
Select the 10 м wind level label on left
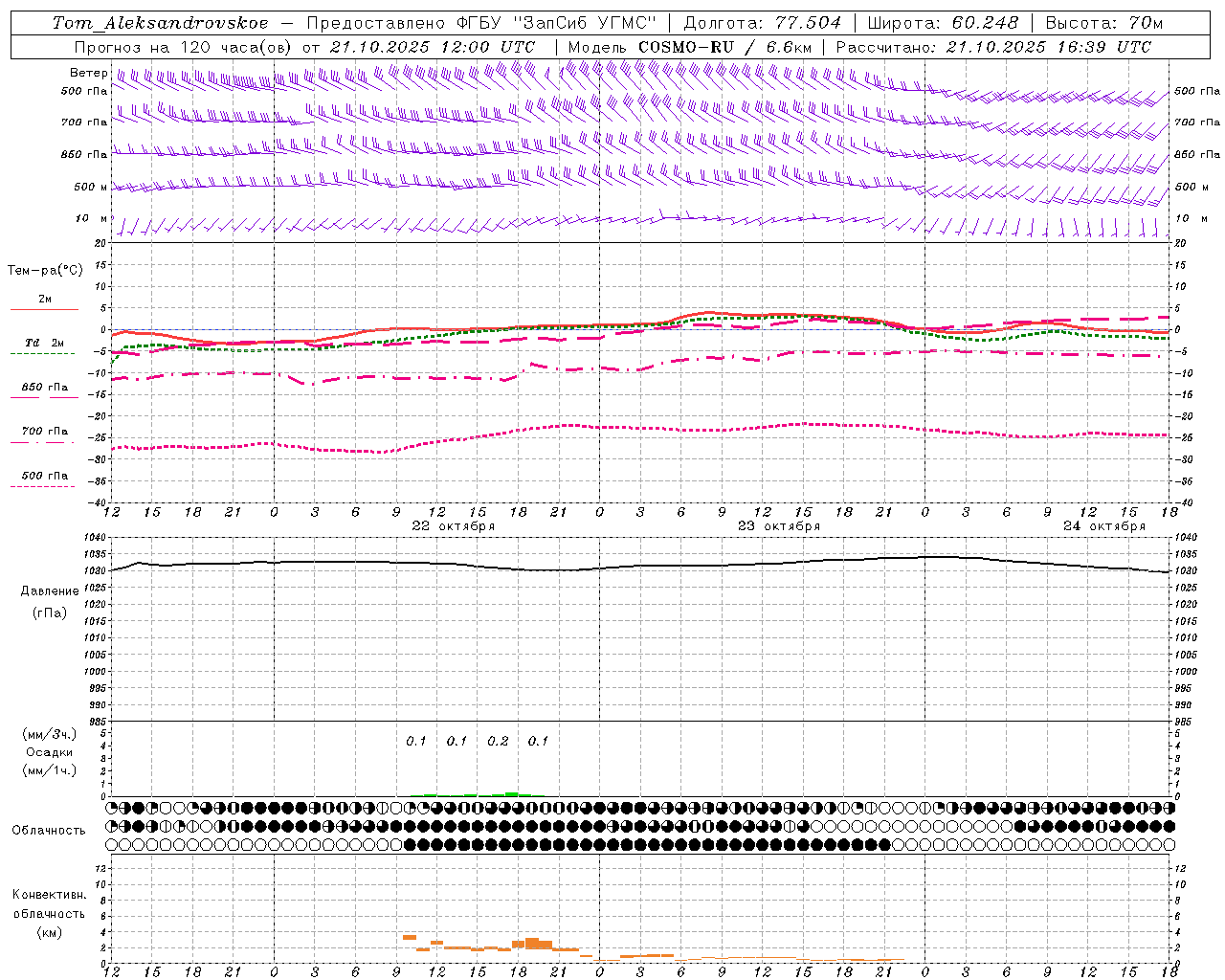(x=91, y=218)
